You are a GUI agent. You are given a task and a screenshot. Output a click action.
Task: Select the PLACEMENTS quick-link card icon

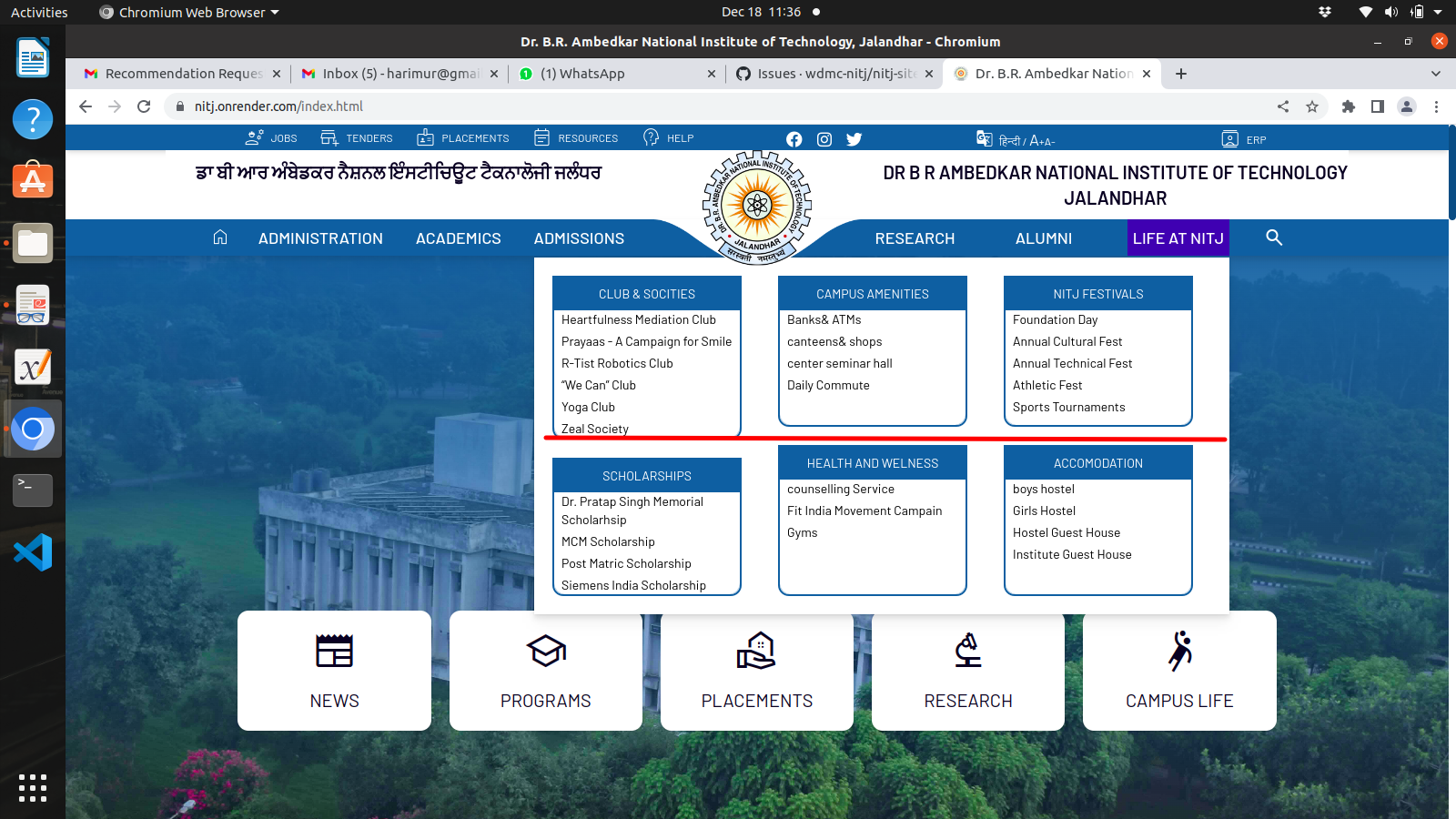pos(756,651)
